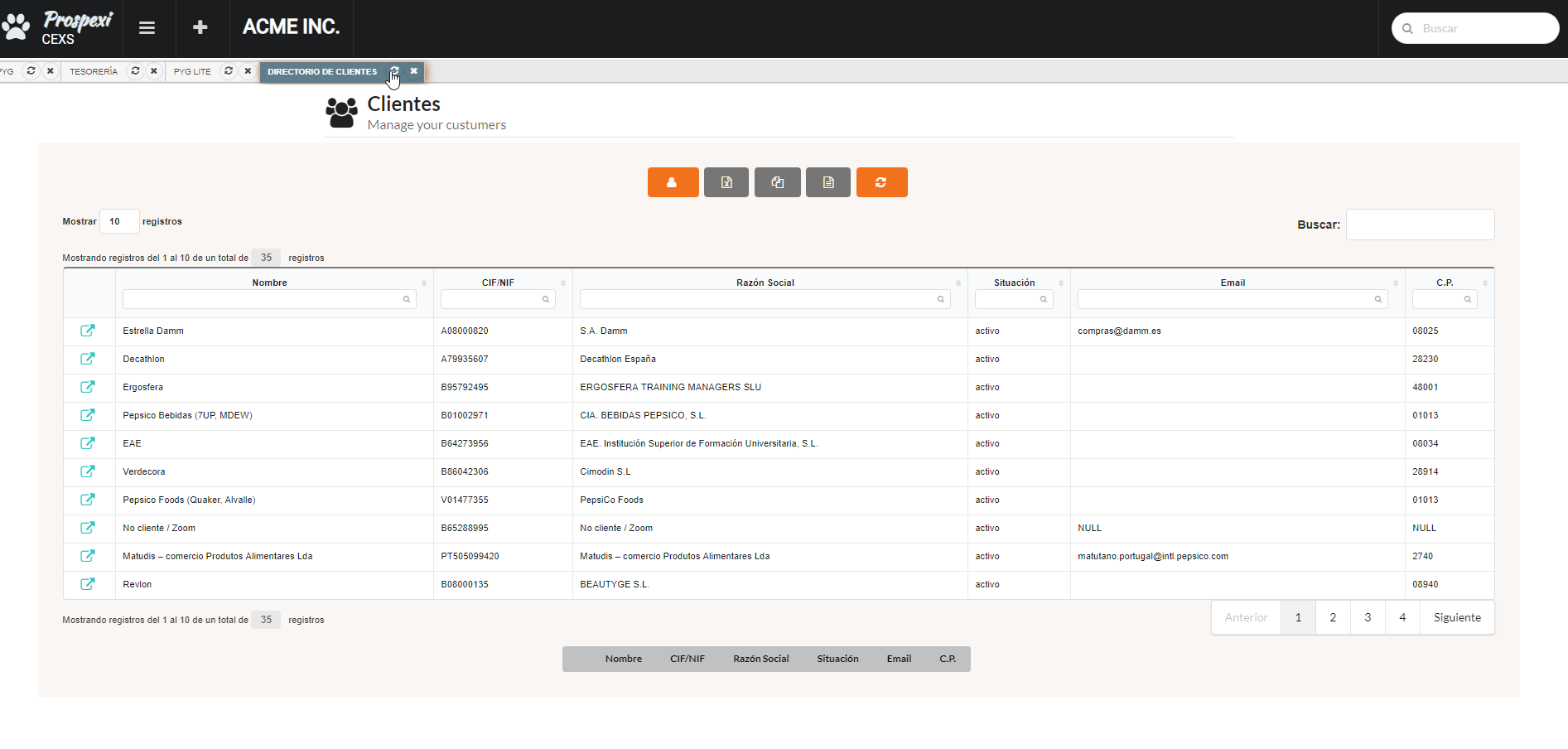Click the Nombre column filter box
The height and width of the screenshot is (749, 1568).
click(x=269, y=299)
